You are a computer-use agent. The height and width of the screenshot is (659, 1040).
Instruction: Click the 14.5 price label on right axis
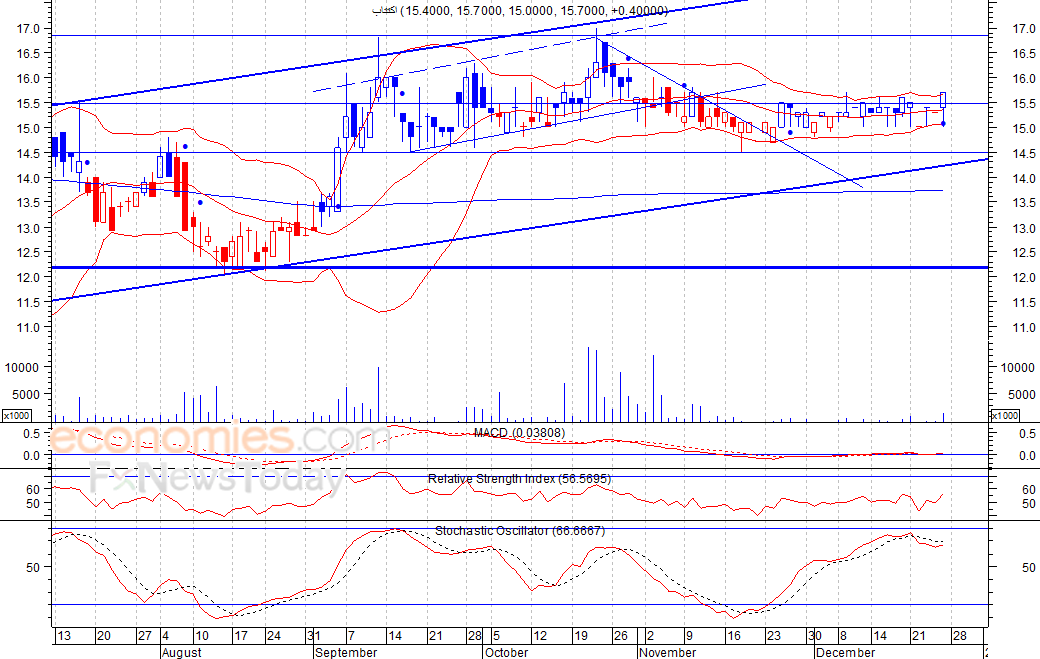tap(1024, 154)
